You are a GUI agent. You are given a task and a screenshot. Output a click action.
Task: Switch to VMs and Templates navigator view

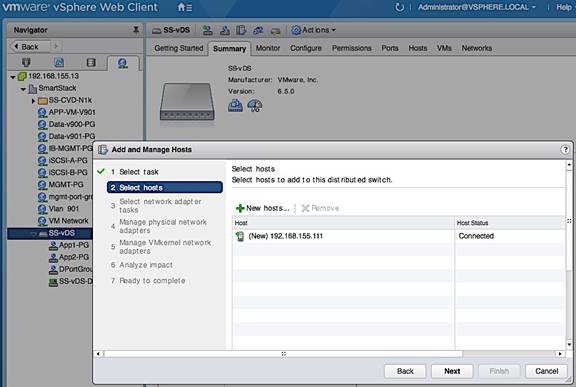click(x=59, y=62)
